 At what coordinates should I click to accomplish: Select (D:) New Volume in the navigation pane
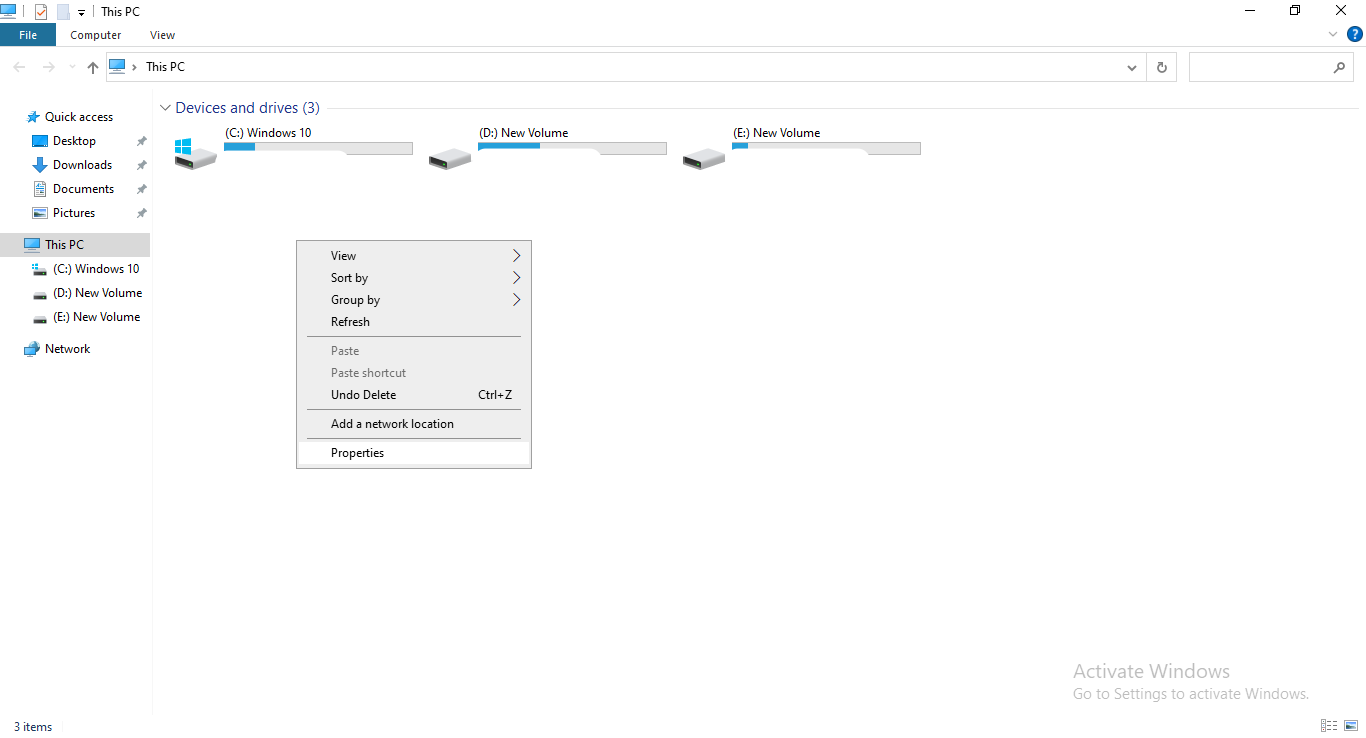(x=97, y=293)
